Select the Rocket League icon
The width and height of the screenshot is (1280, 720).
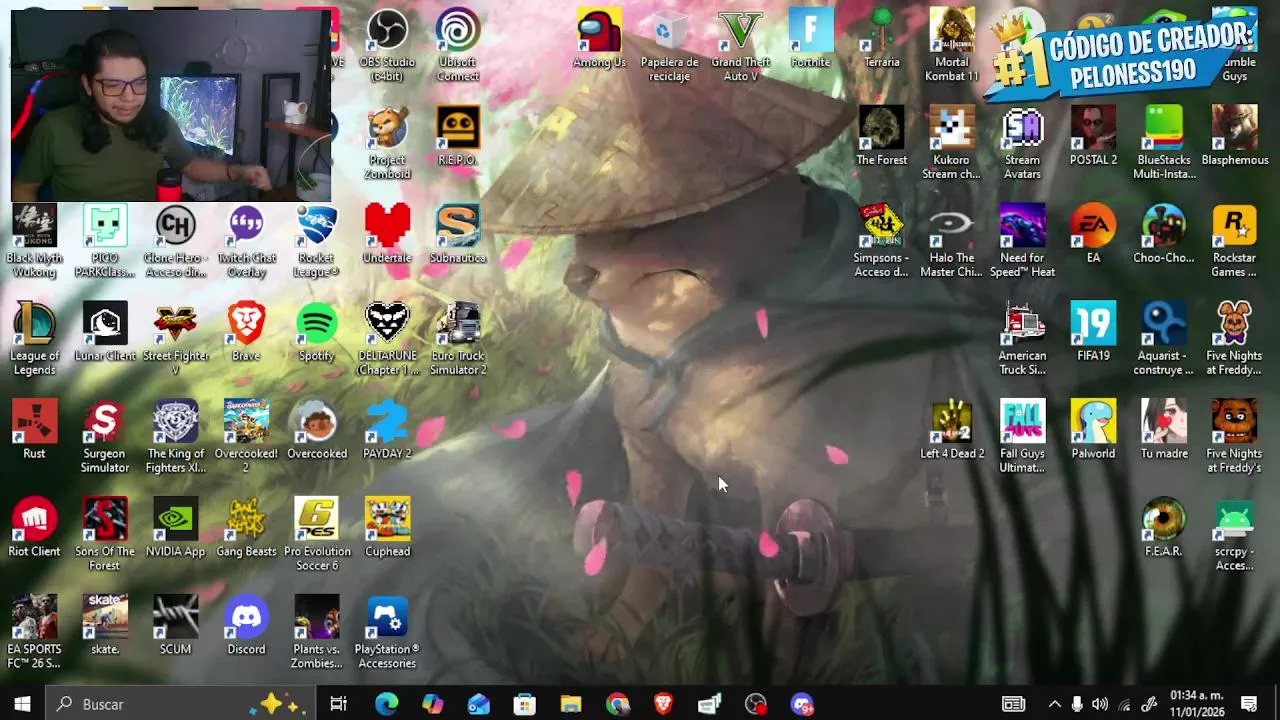coord(317,240)
